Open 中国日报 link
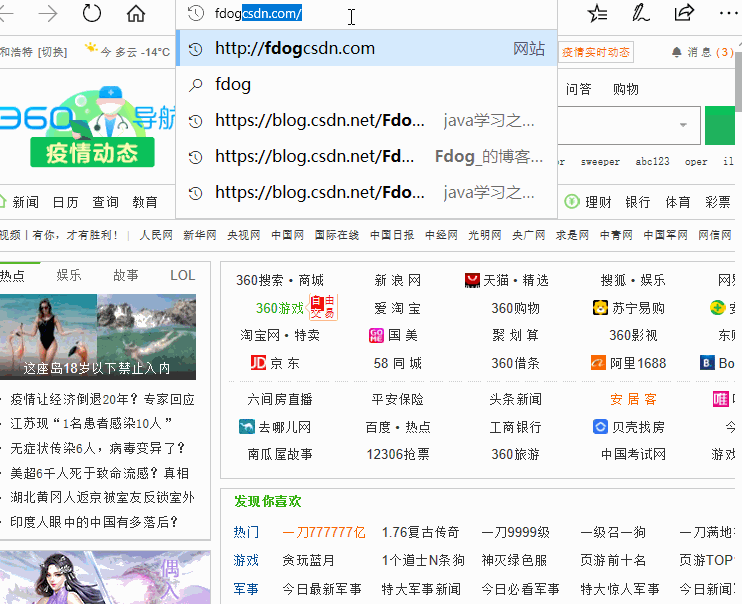Screen dimensions: 742x604 click(x=392, y=235)
